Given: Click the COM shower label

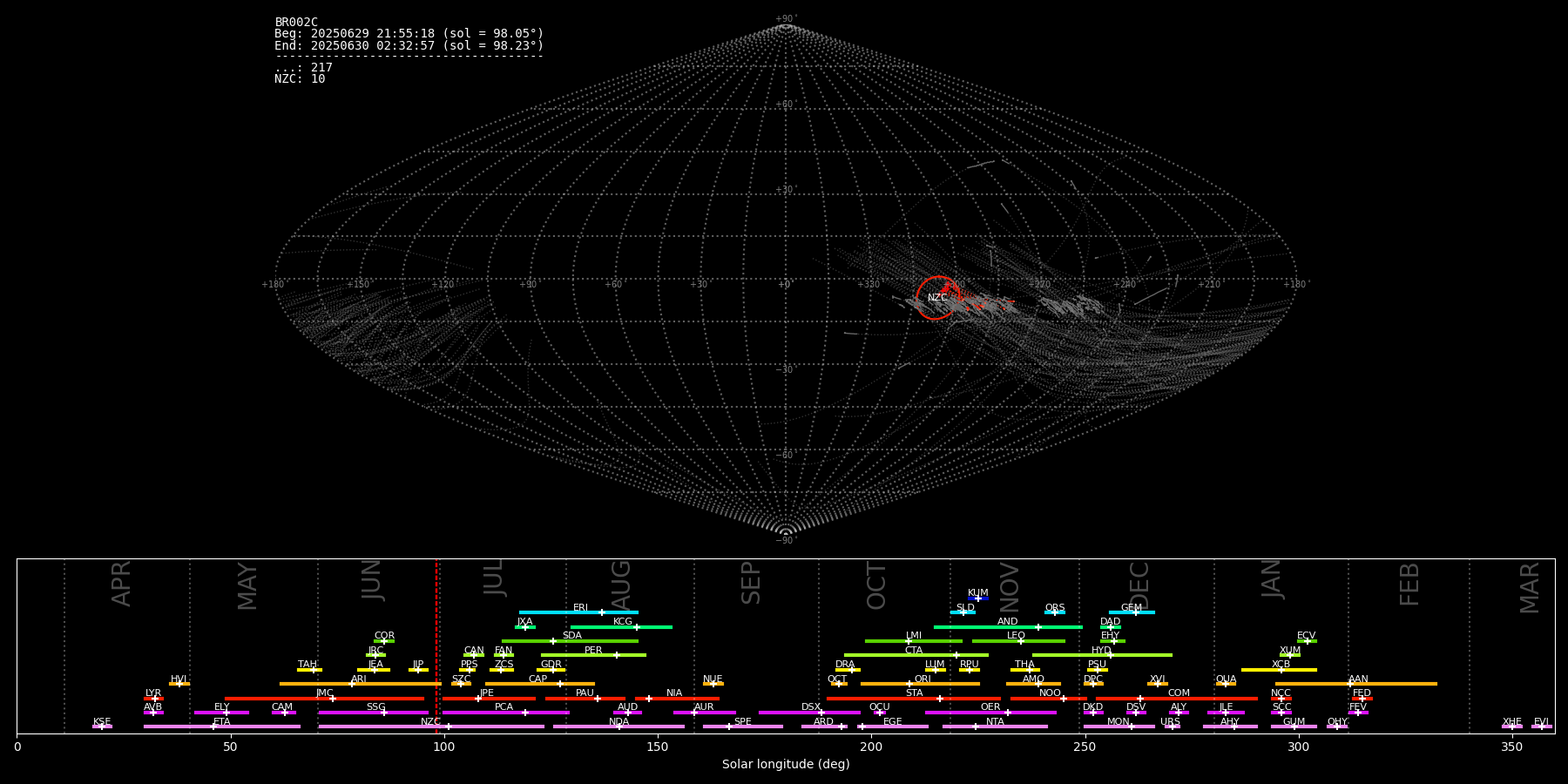Looking at the screenshot, I should point(1179,693).
